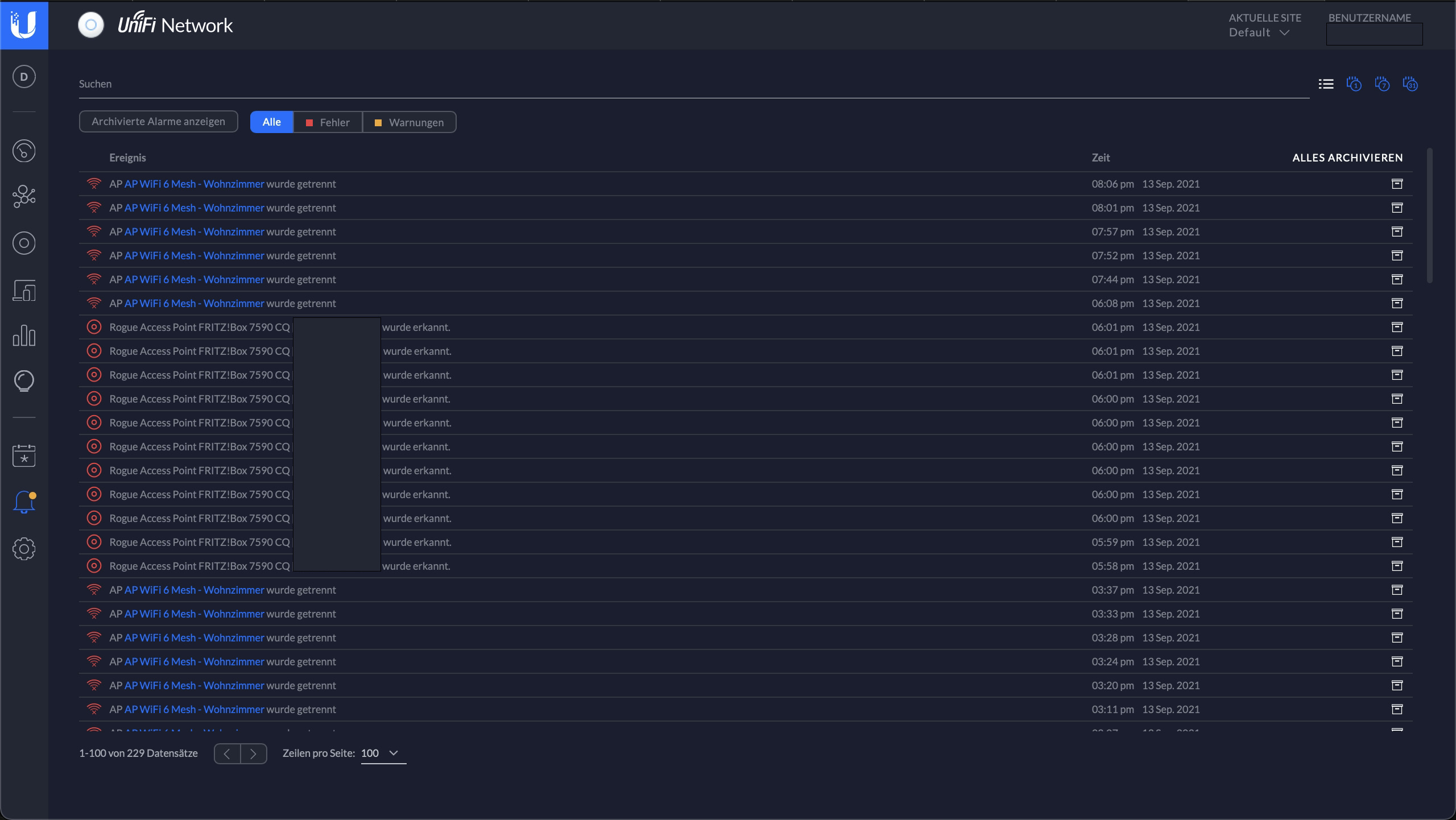1456x820 pixels.
Task: Archive the 08:06 pm alert entry
Action: [1397, 184]
